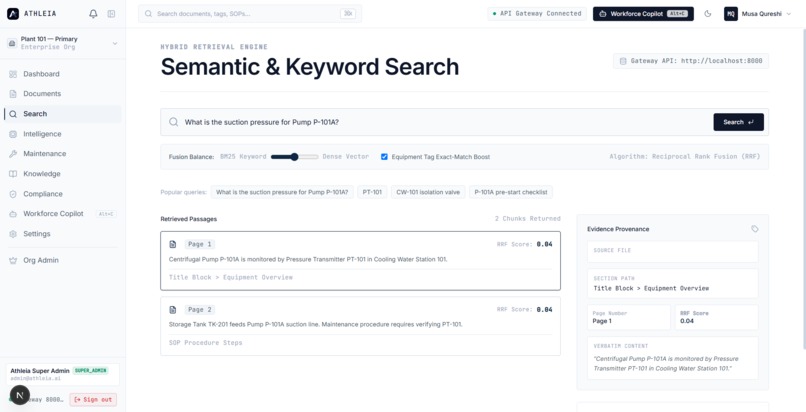Open Org Admin page
806x412 pixels.
coord(63,260)
